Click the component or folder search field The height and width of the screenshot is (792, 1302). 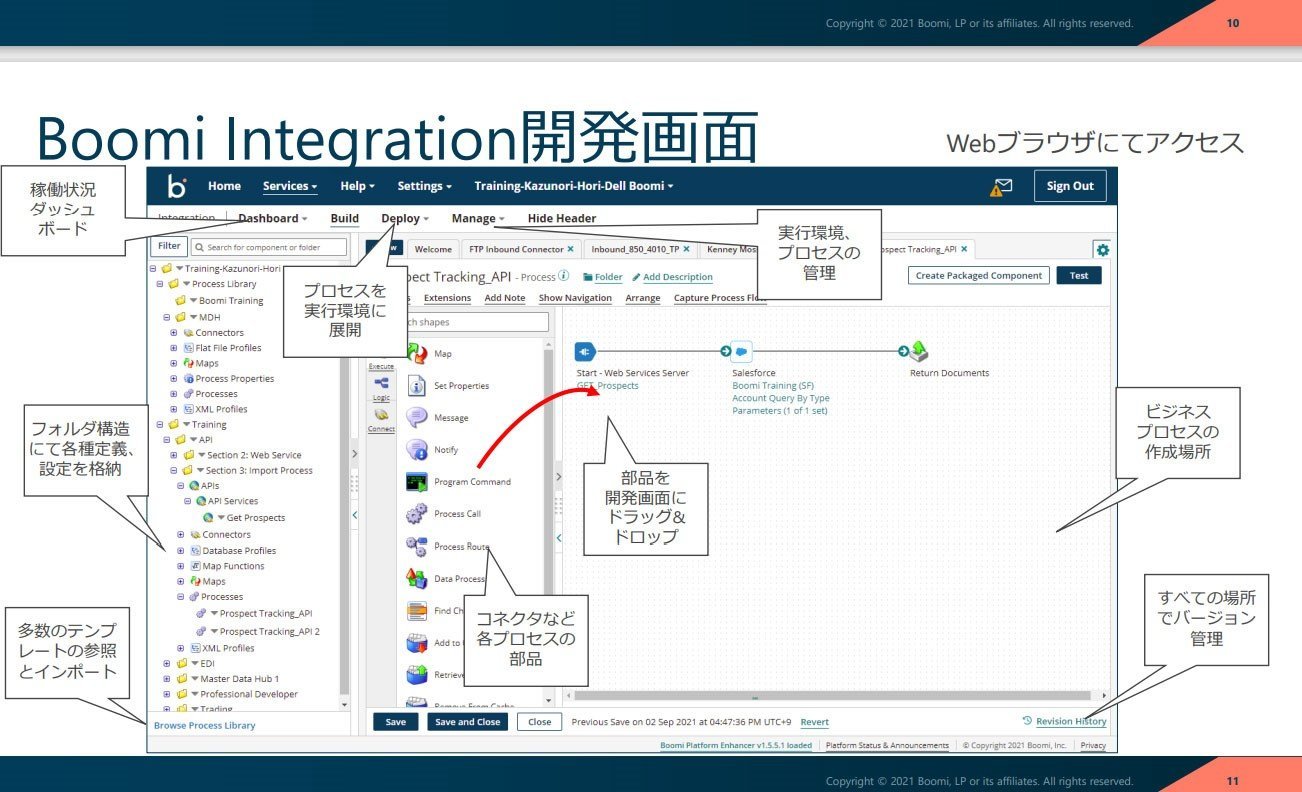click(269, 247)
